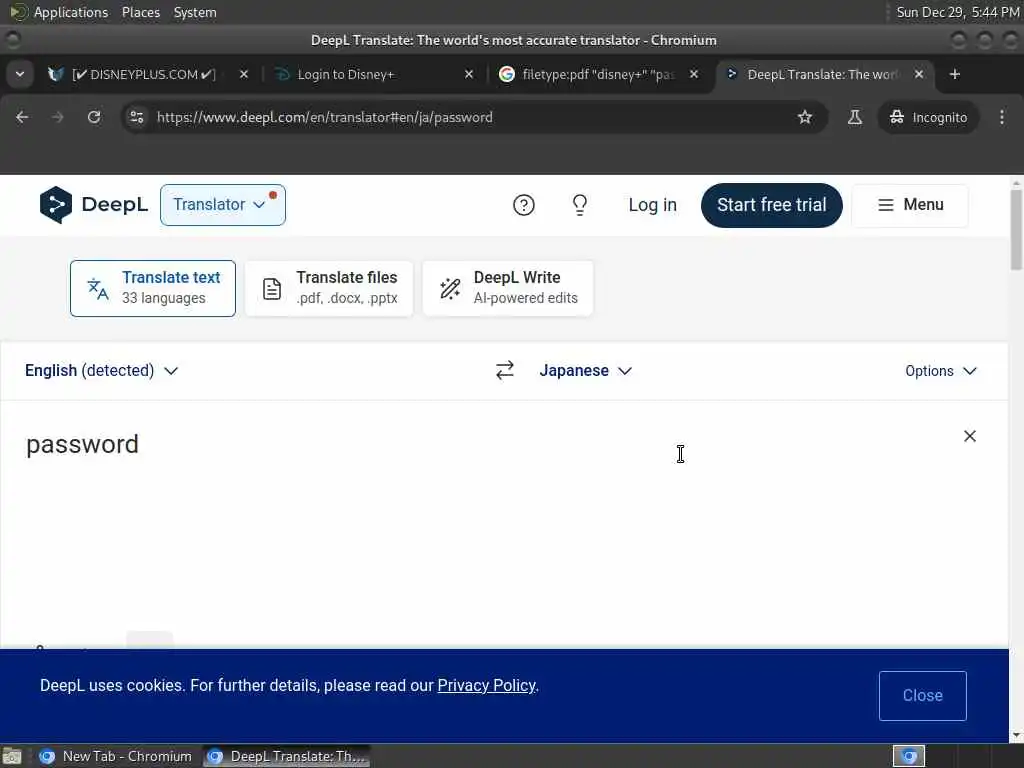Switch to New Tab - Chromium taskbar window
The height and width of the screenshot is (768, 1024).
pos(116,756)
